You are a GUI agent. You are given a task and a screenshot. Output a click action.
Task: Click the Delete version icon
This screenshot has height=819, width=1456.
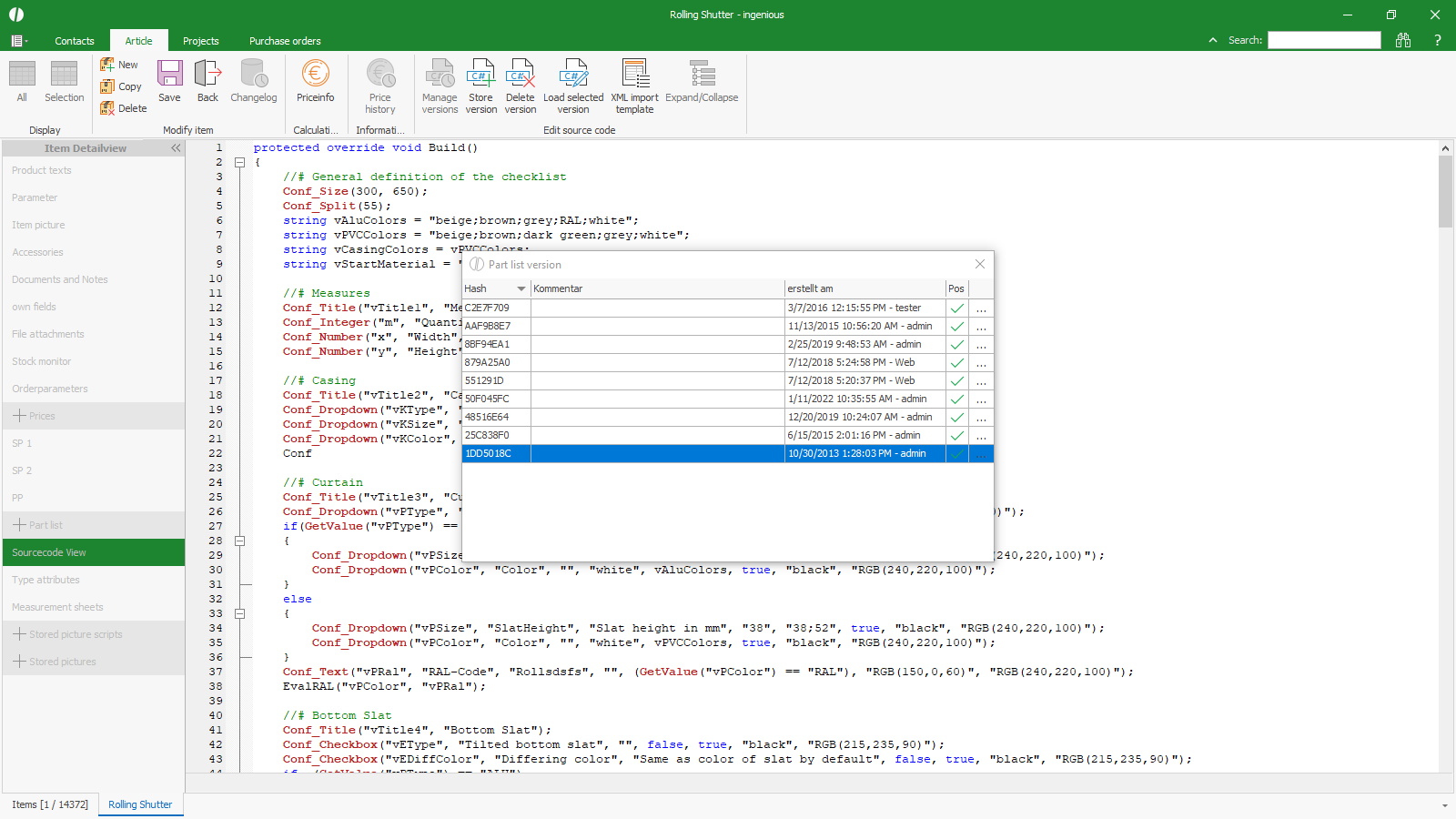(521, 86)
